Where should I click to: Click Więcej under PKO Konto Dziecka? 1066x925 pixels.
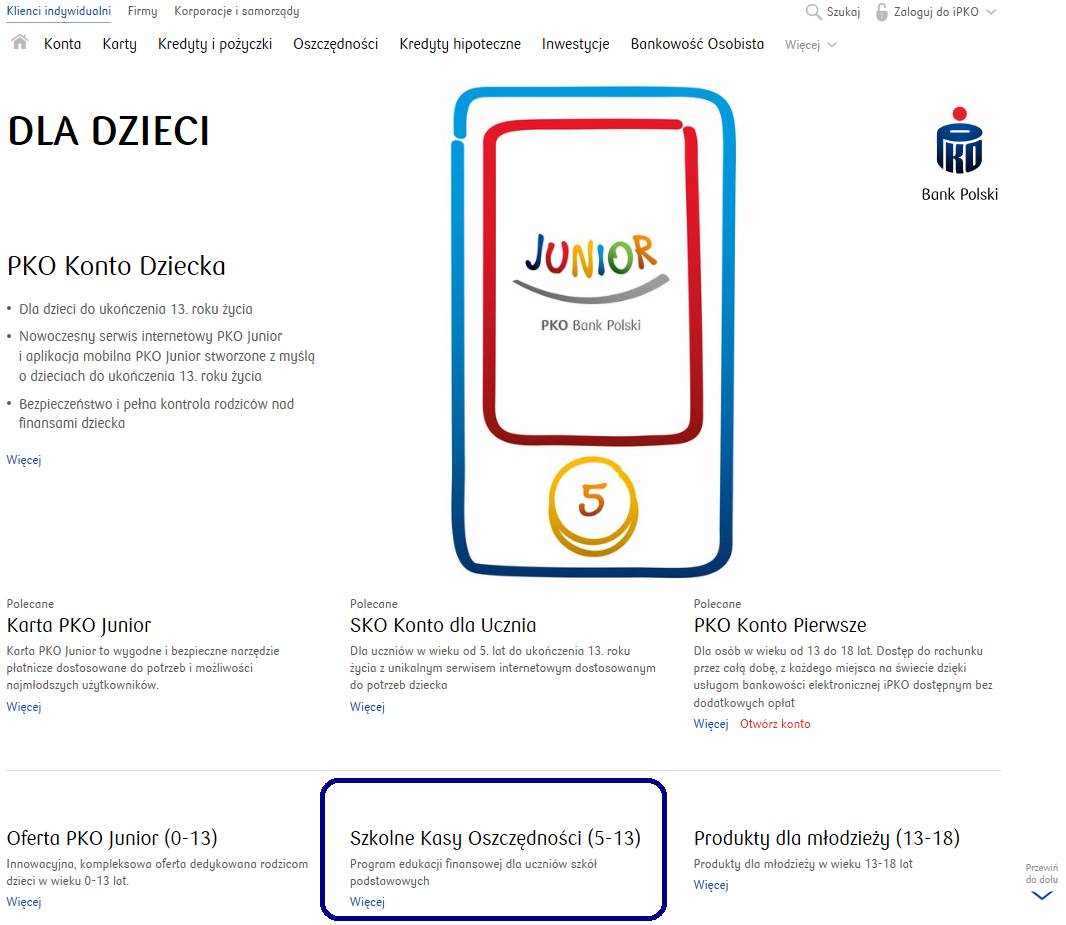(x=24, y=460)
